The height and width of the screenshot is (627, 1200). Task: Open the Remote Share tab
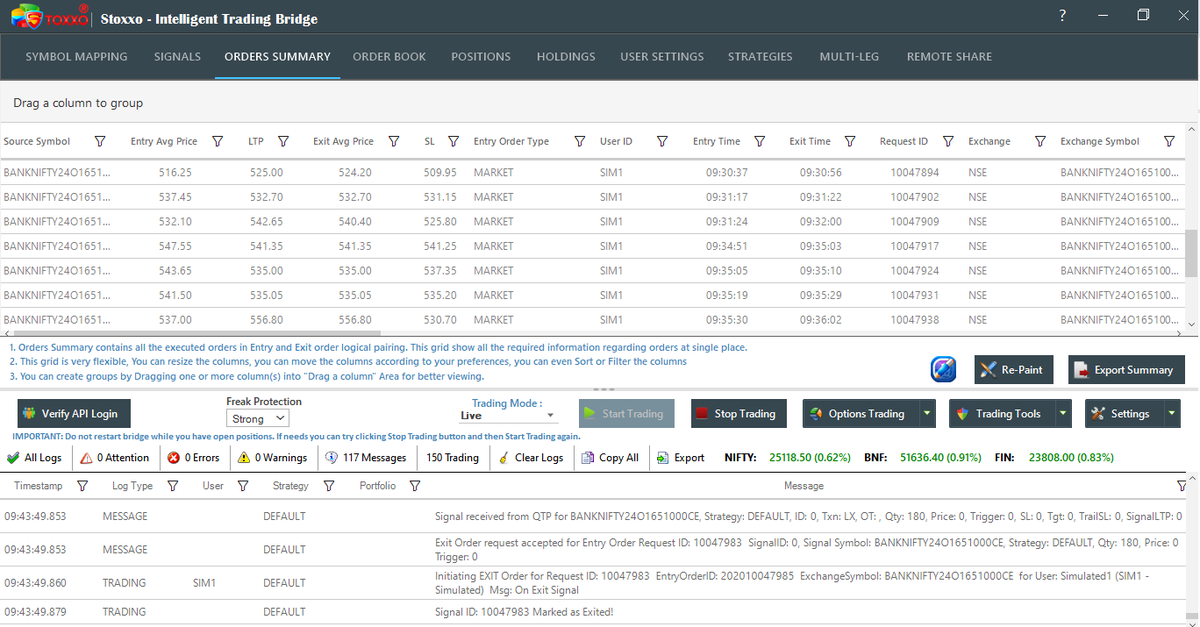949,57
